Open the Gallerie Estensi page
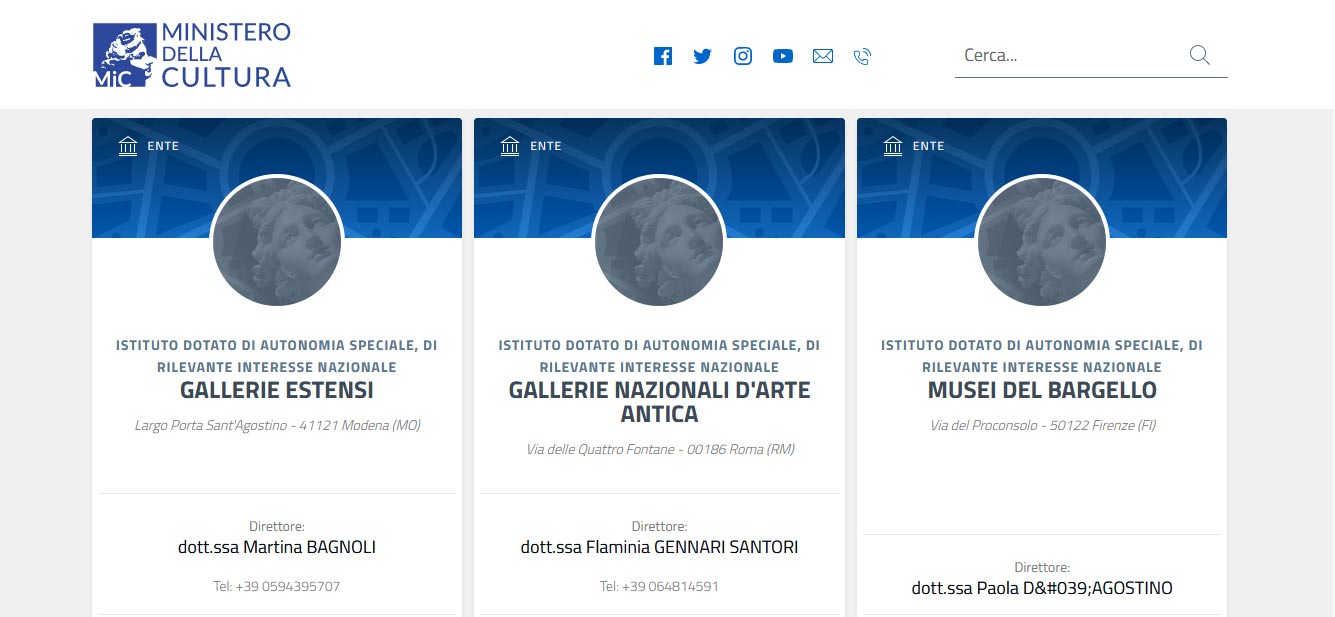 (276, 390)
